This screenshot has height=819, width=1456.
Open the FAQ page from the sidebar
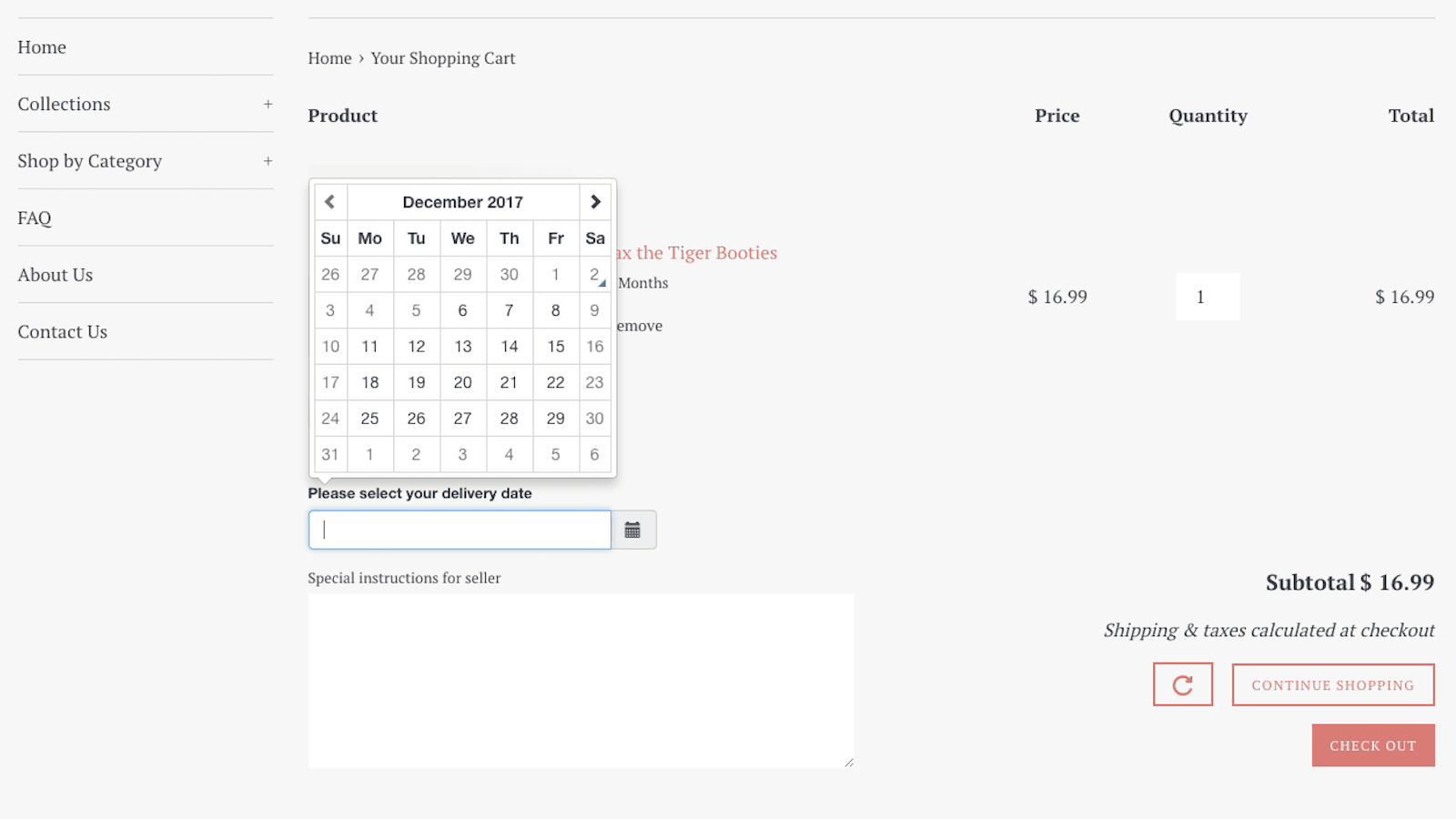[x=34, y=217]
